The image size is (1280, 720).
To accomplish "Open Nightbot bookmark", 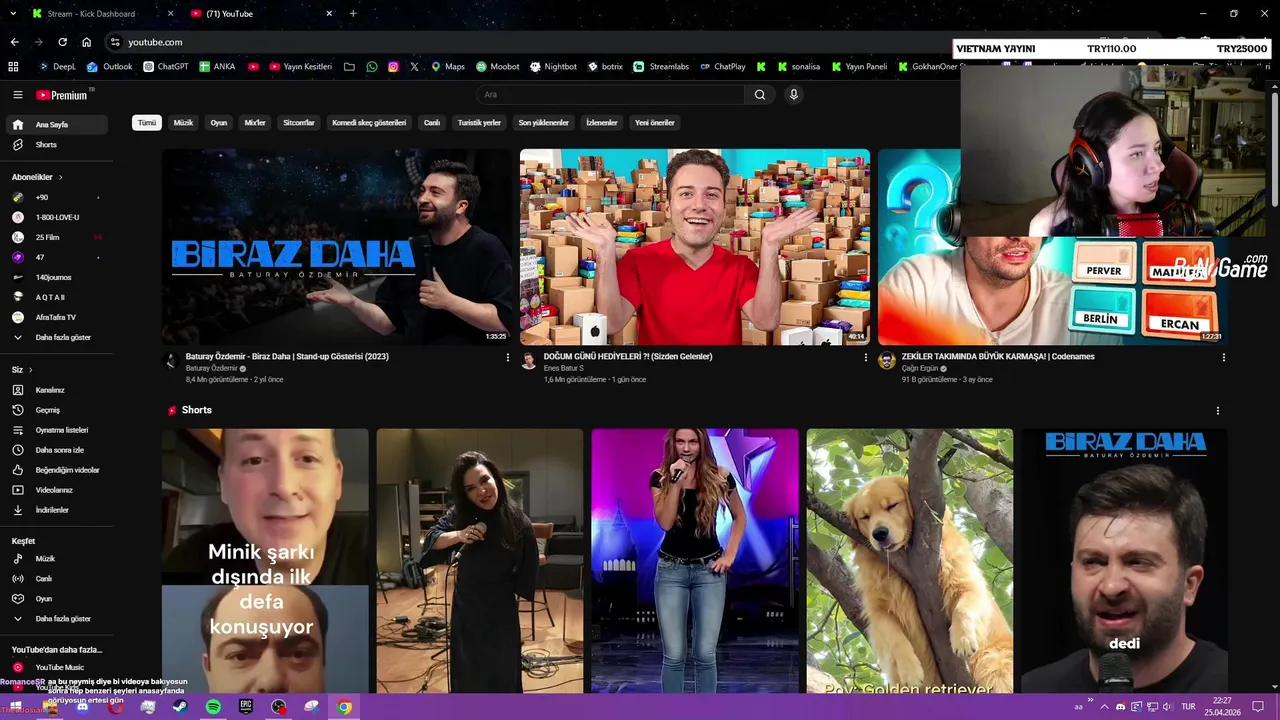I will click(x=553, y=67).
